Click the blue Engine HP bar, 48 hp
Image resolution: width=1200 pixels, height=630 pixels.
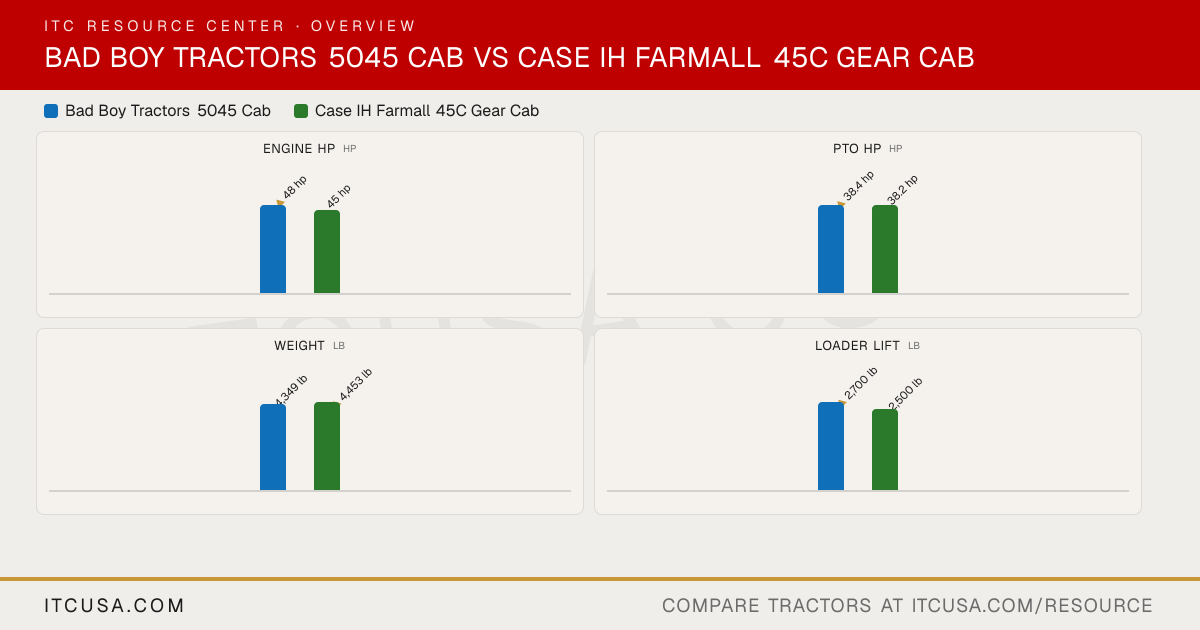click(x=273, y=249)
